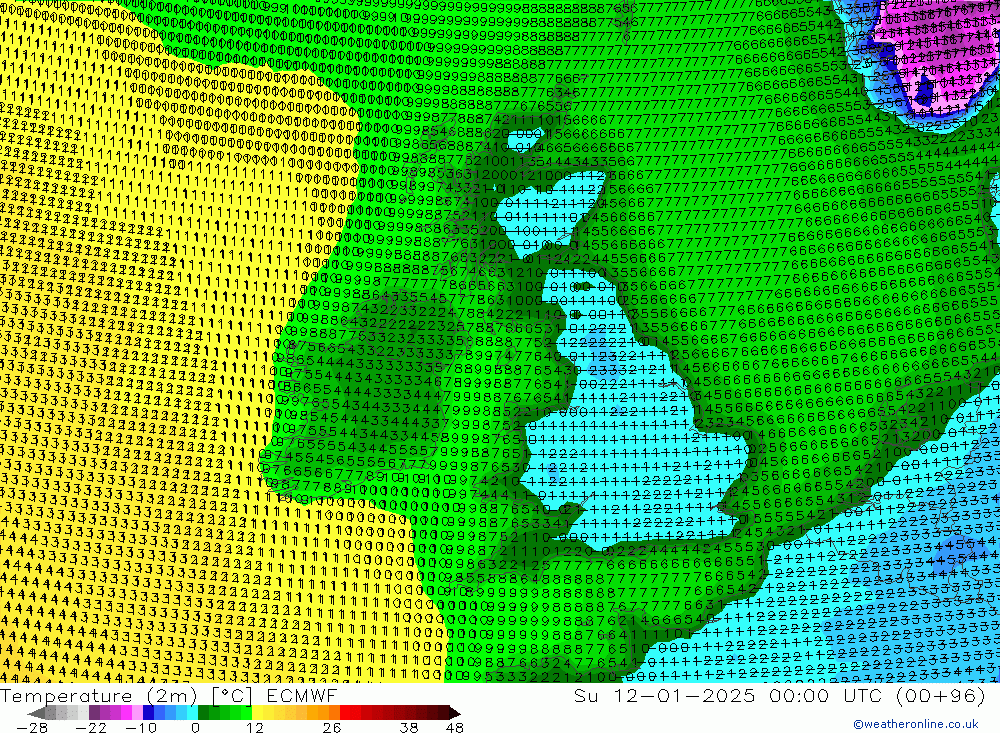Click the "-28" legend value

click(x=32, y=727)
